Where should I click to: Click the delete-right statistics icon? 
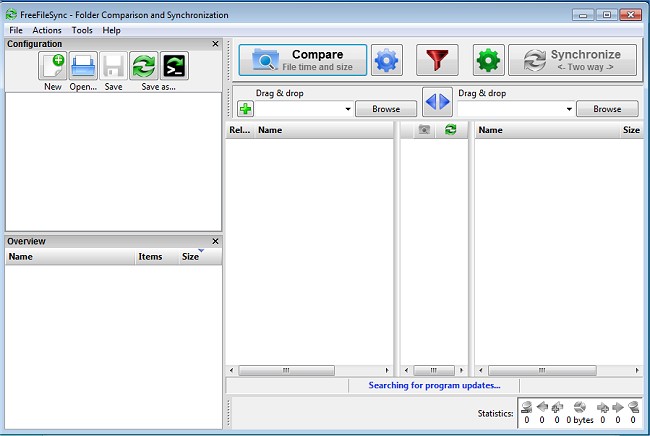click(x=633, y=407)
